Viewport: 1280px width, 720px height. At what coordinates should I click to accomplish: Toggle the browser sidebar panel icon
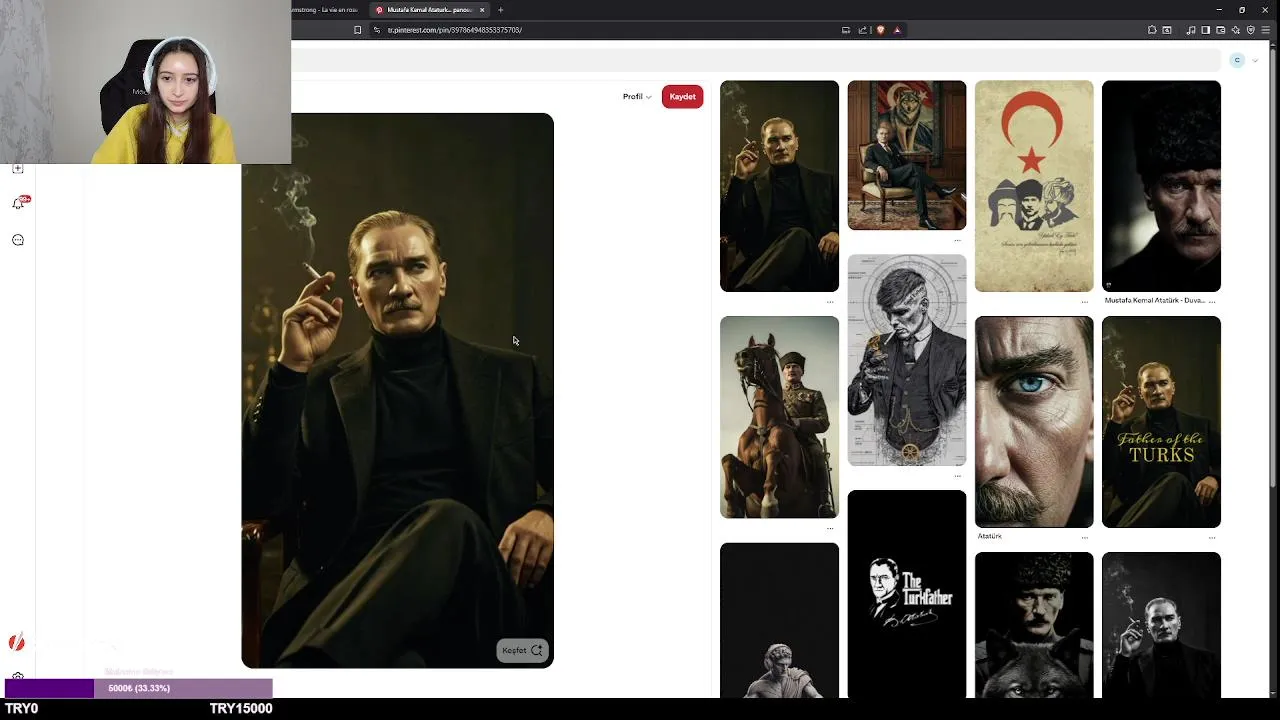1205,30
